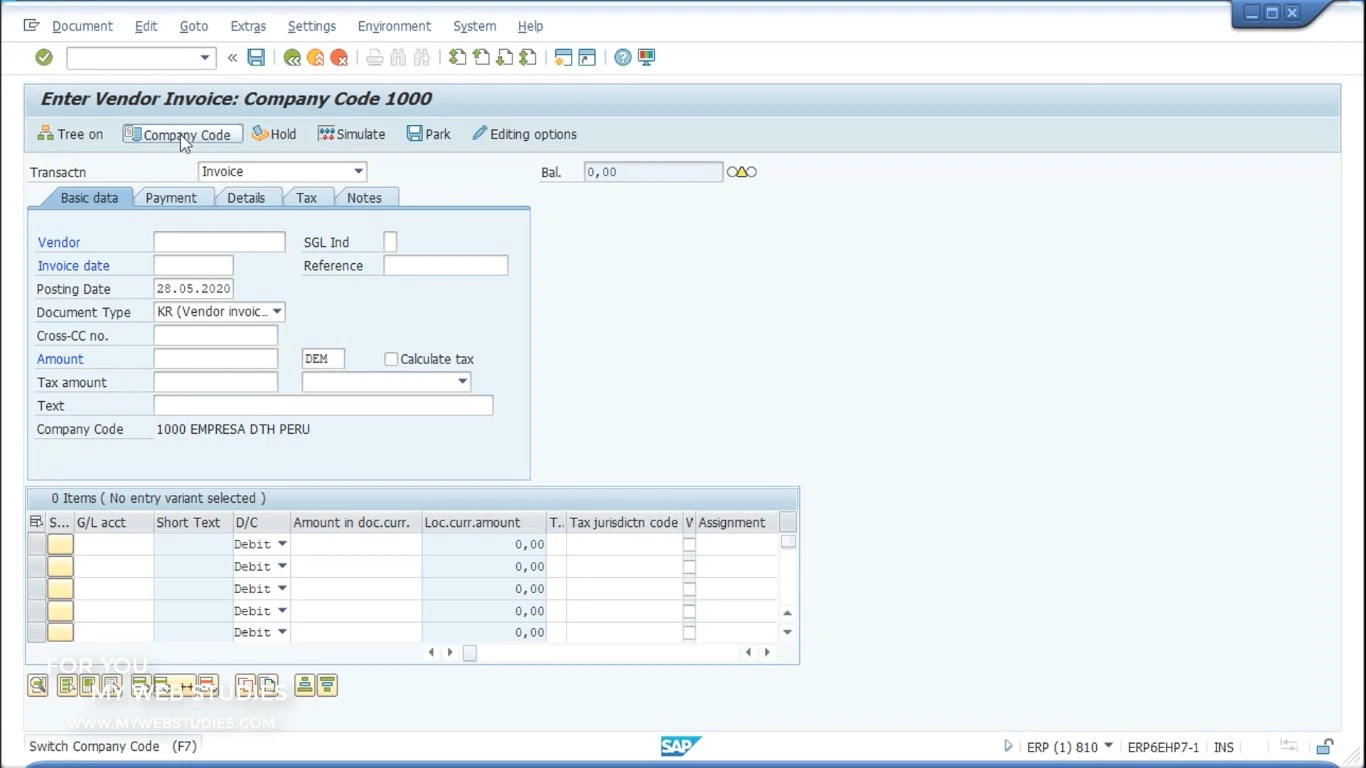Click the Last Page icon
The width and height of the screenshot is (1366, 768).
click(x=528, y=58)
